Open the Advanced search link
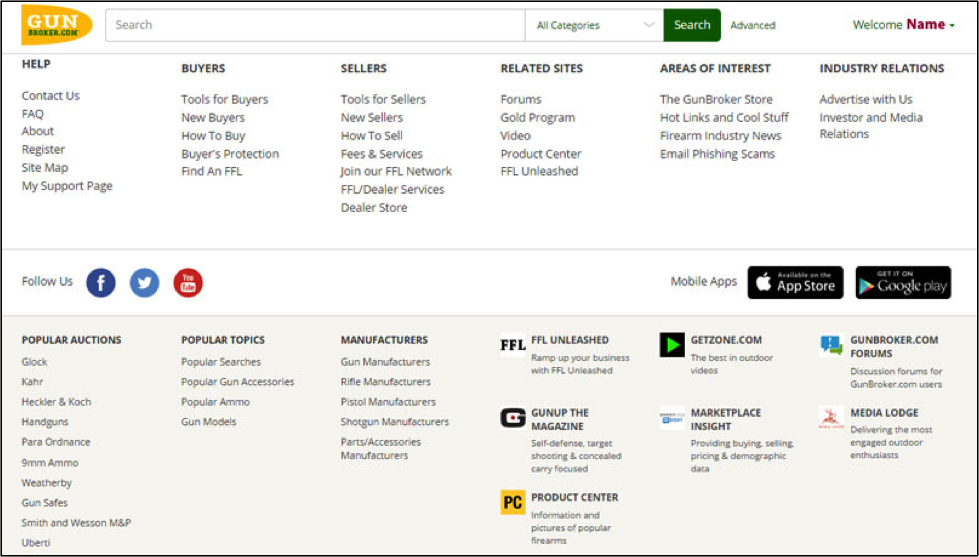979x557 pixels. (x=753, y=26)
